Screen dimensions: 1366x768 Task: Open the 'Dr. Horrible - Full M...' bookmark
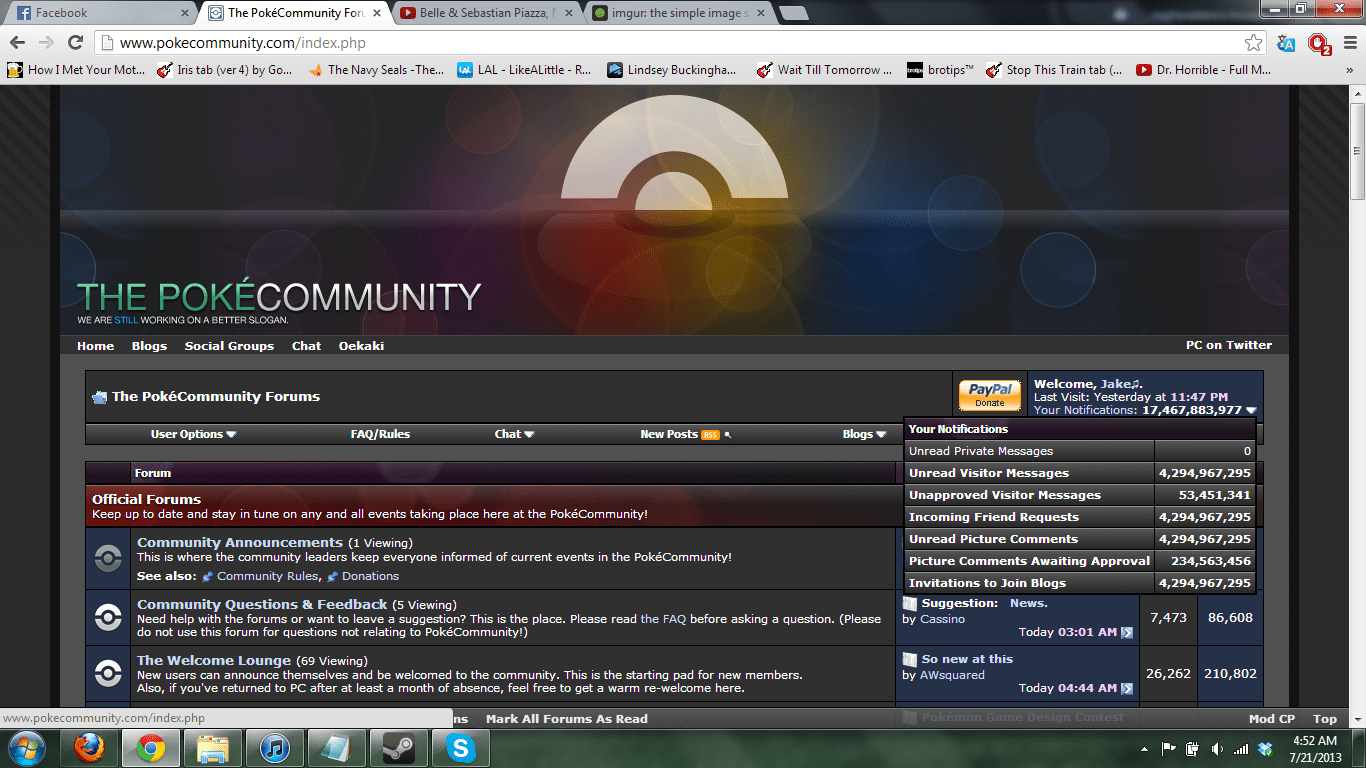point(1204,70)
